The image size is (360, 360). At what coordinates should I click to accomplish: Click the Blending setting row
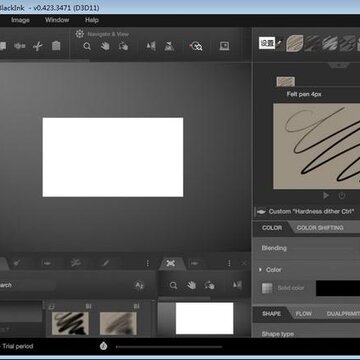[x=307, y=248]
